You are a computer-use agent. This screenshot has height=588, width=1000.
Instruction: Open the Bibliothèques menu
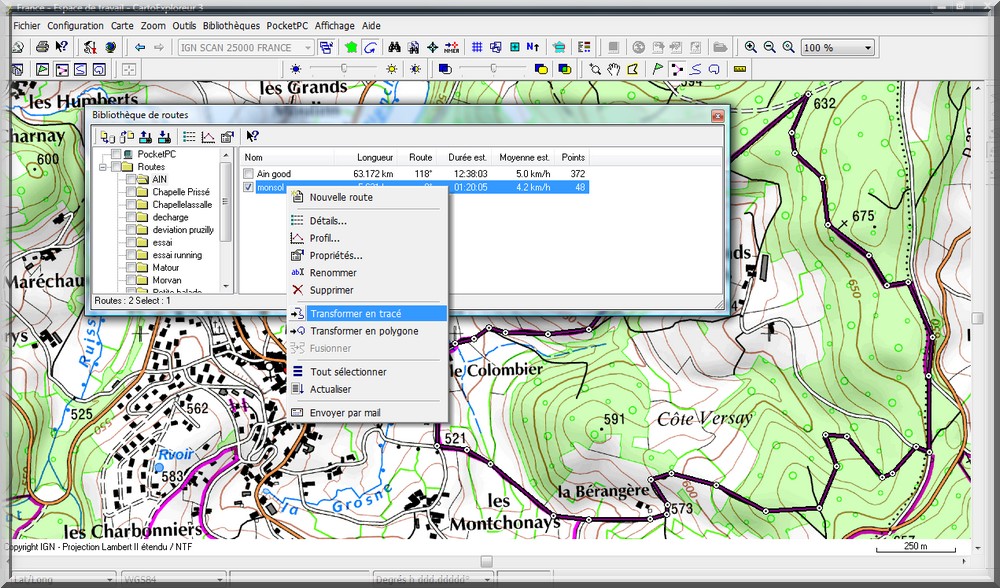pos(232,26)
